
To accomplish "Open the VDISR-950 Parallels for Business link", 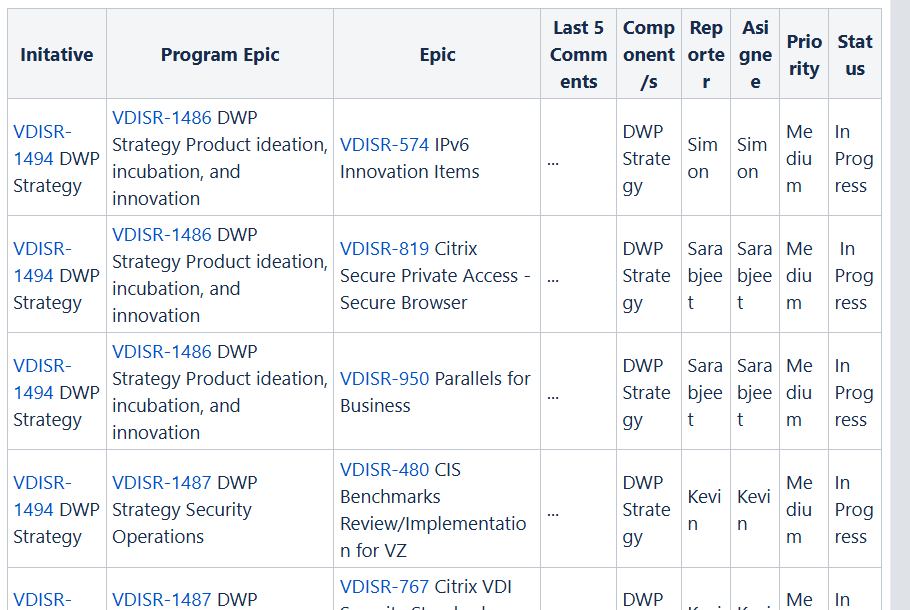I will click(x=384, y=379).
